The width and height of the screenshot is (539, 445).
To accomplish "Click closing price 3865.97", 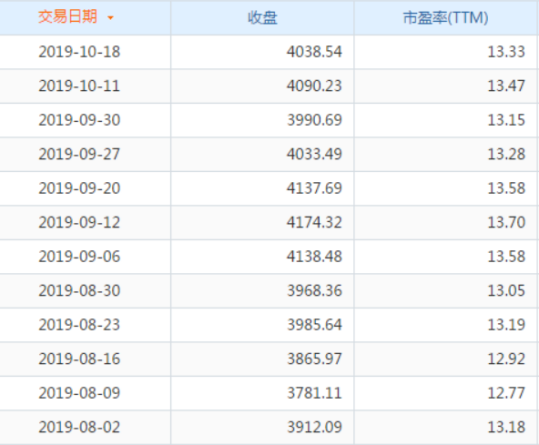I will (x=315, y=359).
